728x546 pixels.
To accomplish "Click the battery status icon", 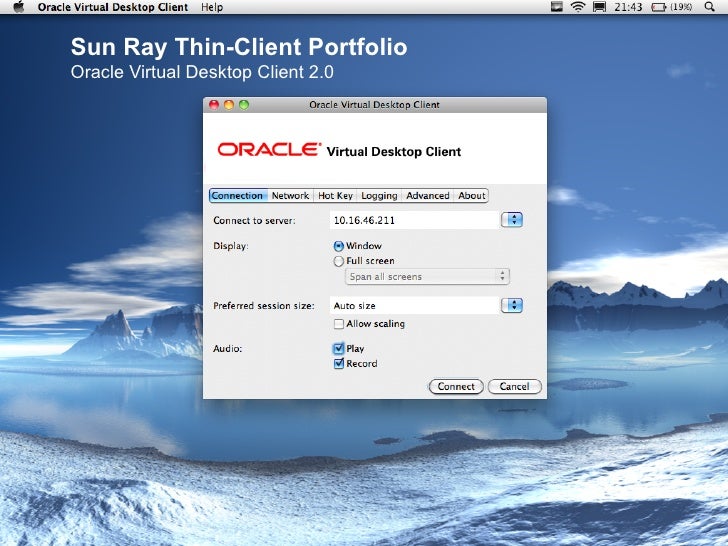I will 658,7.
